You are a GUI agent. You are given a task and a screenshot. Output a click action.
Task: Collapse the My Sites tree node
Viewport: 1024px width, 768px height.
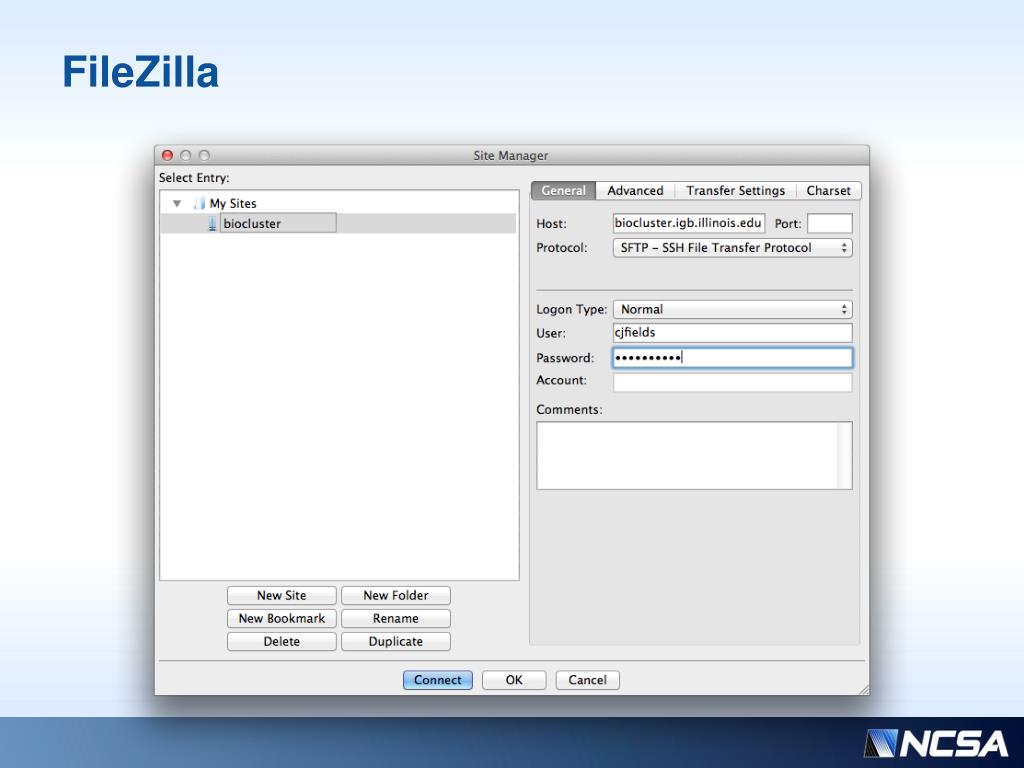click(176, 204)
